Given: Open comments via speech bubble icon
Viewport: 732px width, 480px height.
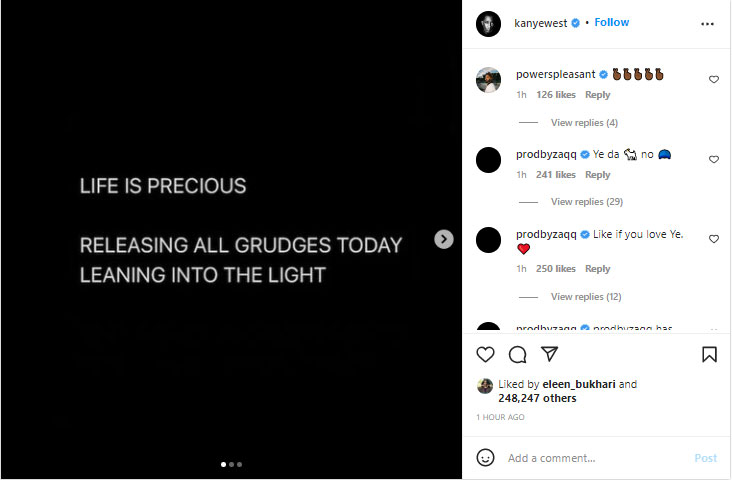Looking at the screenshot, I should pos(517,354).
